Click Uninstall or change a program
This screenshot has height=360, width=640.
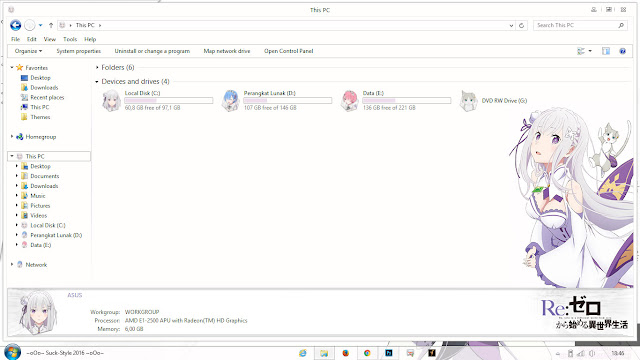pyautogui.click(x=152, y=51)
